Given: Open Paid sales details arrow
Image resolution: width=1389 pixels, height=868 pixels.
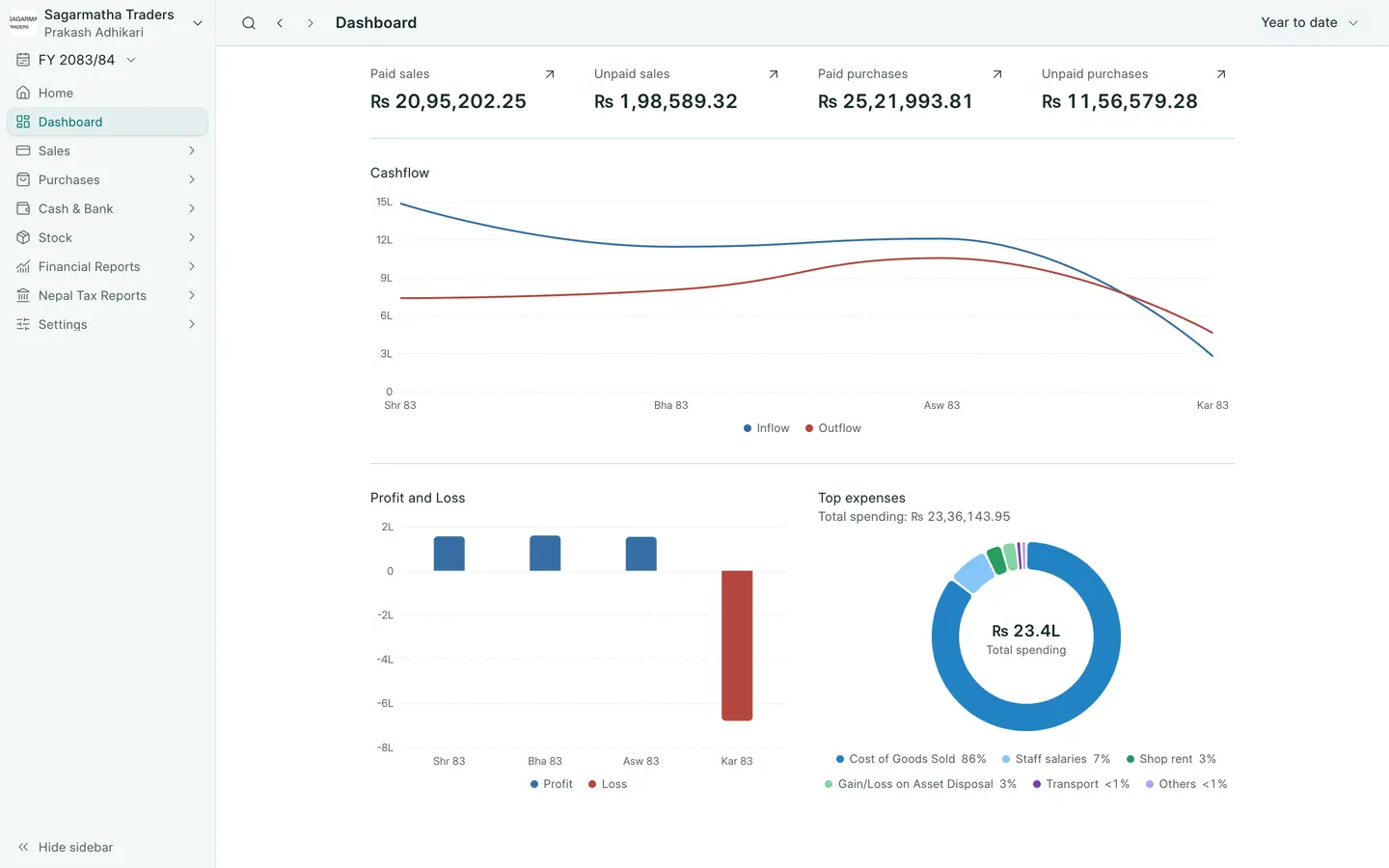Looking at the screenshot, I should tap(550, 74).
